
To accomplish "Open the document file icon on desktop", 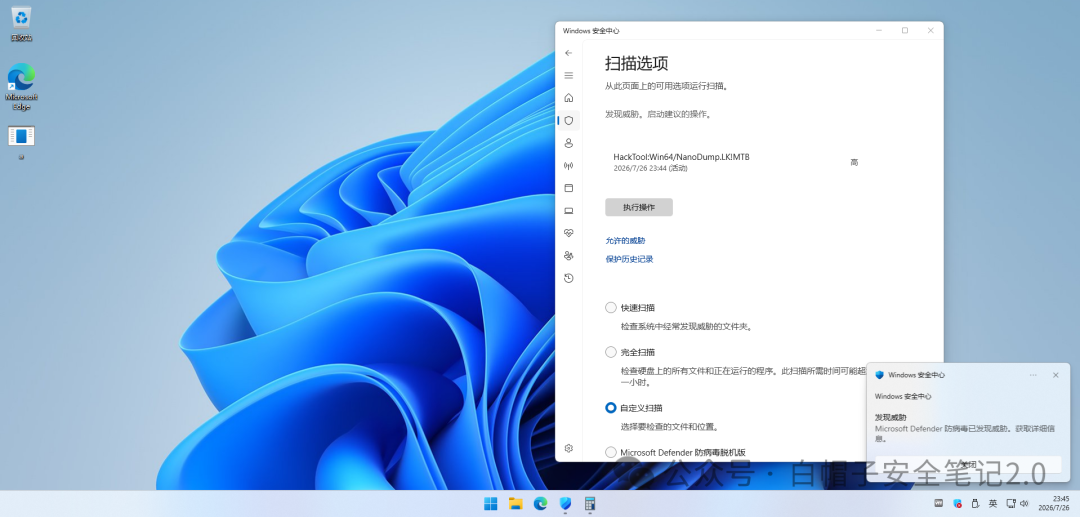I will (21, 143).
